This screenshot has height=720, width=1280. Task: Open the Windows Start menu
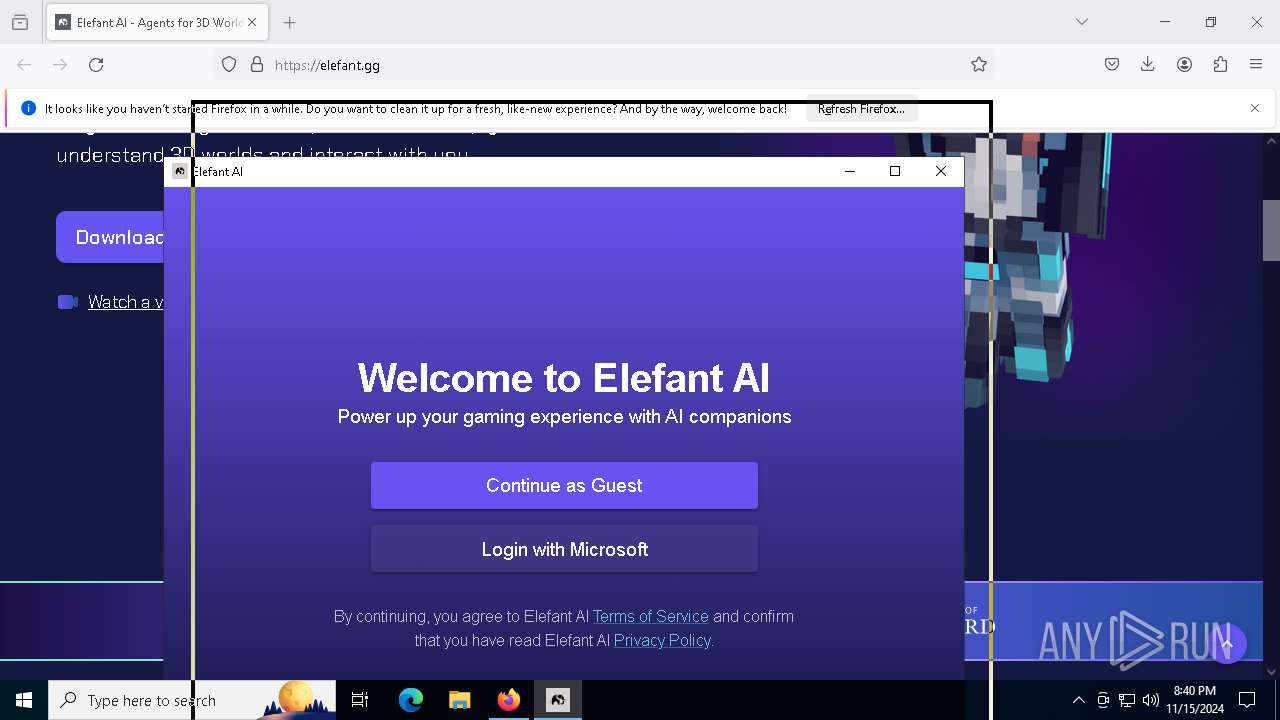24,700
